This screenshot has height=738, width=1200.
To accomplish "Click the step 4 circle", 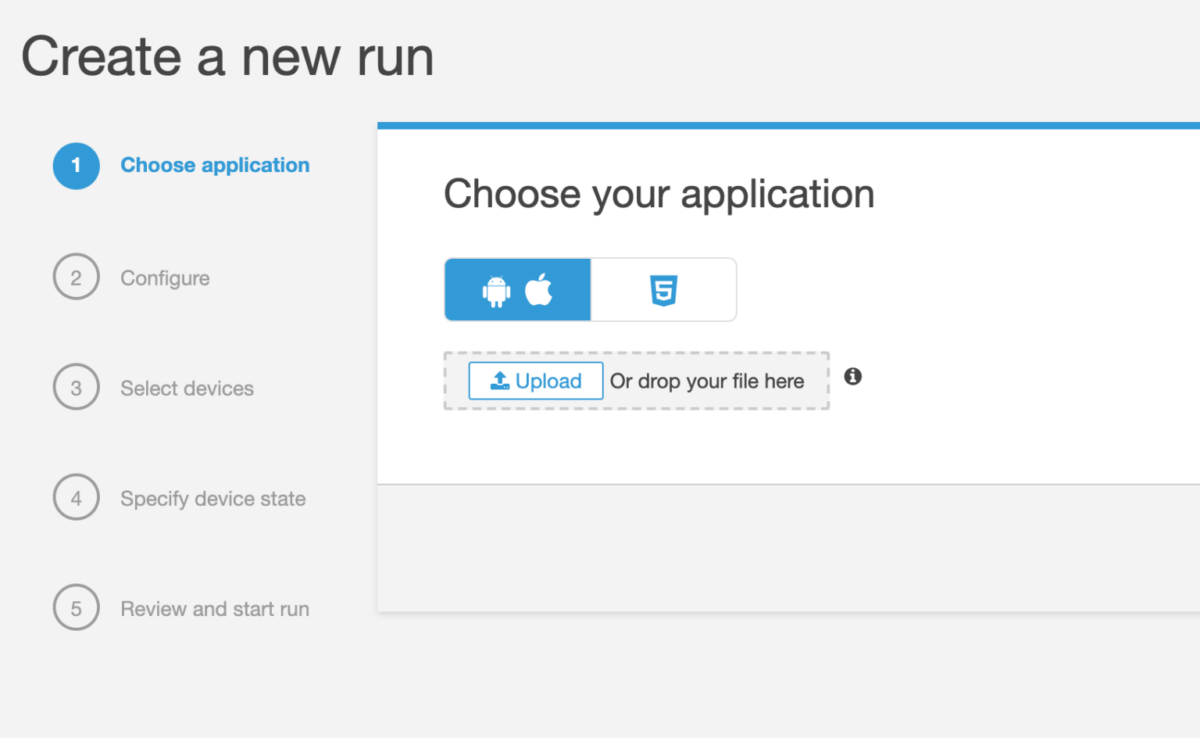I will (x=76, y=497).
